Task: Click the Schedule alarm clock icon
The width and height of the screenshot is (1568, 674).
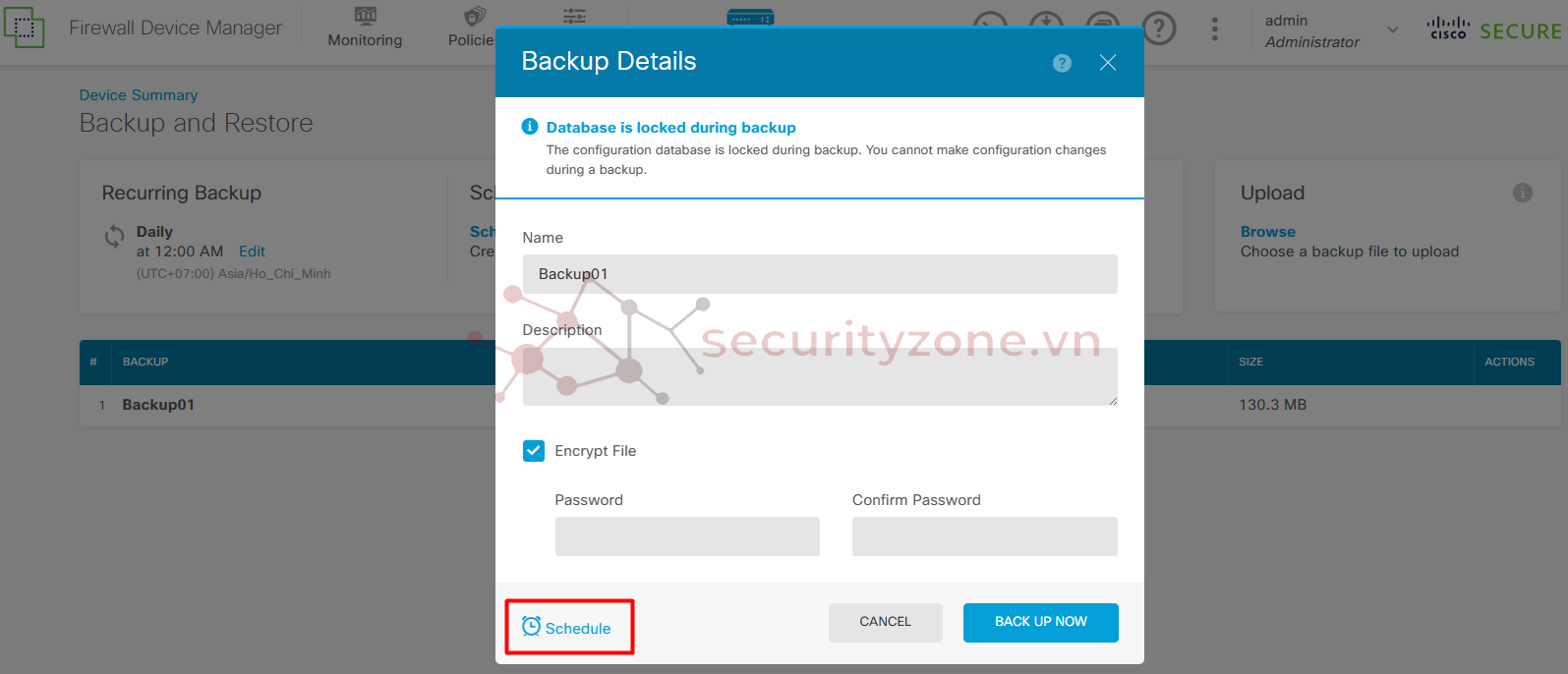Action: pyautogui.click(x=531, y=626)
